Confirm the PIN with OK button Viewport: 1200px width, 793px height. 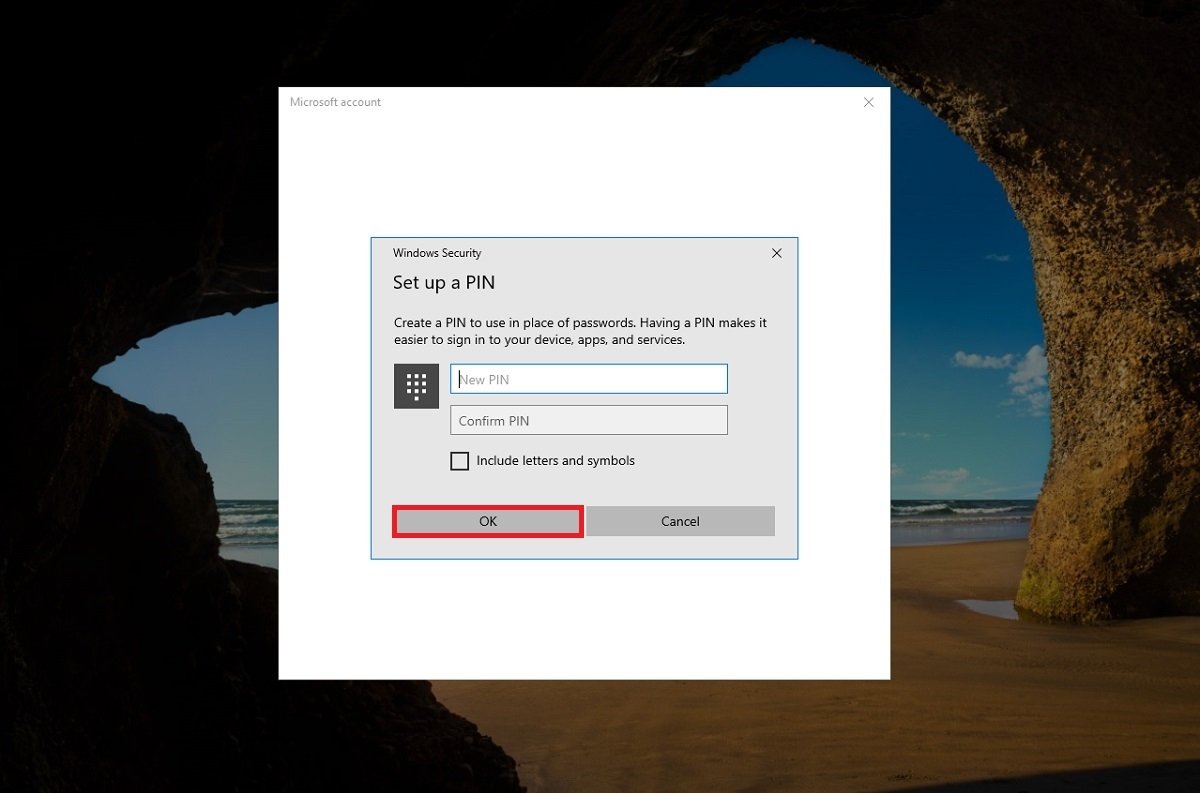point(488,521)
